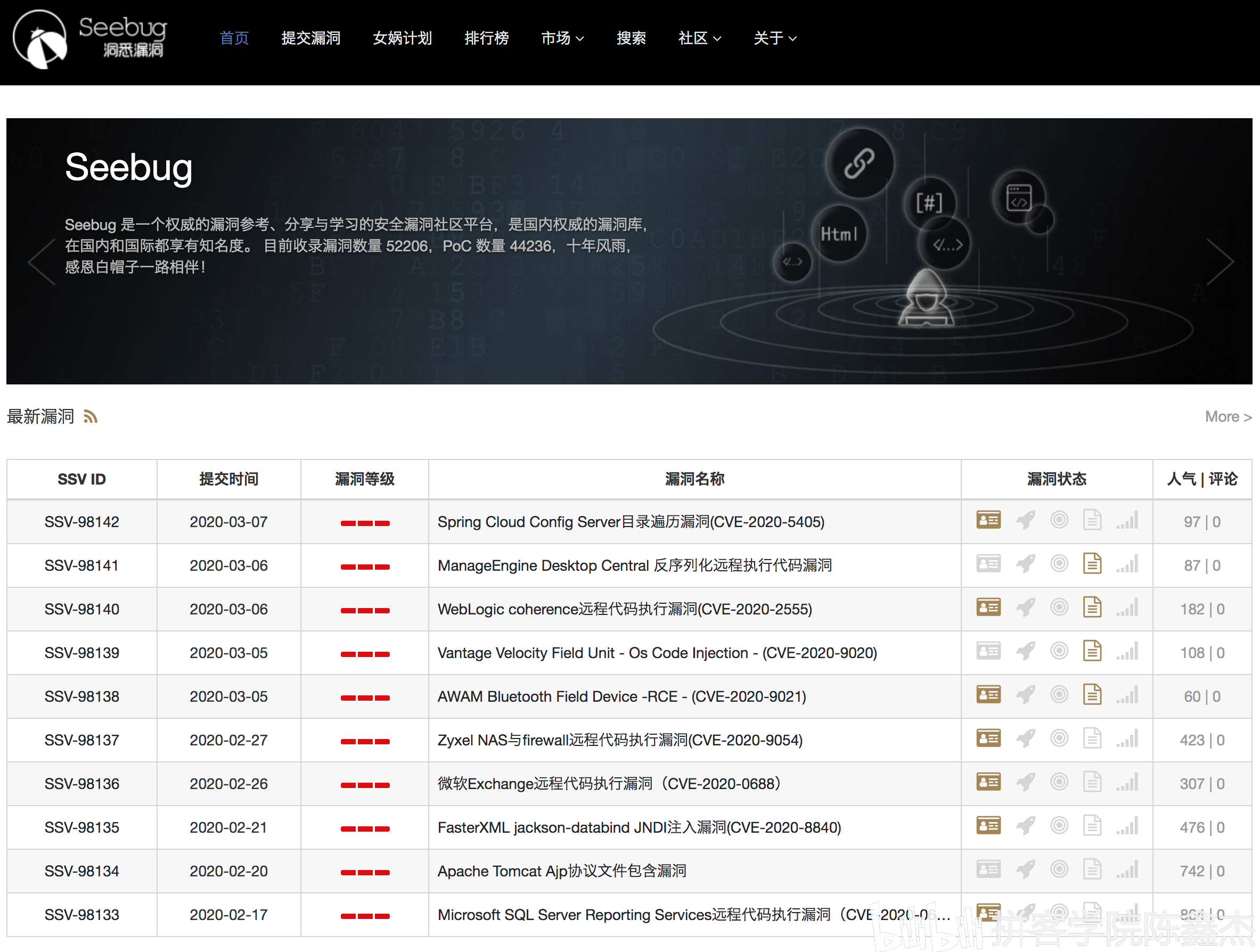1260x952 pixels.
Task: Click the target circle icon in SSV-98140 row
Action: [1059, 608]
